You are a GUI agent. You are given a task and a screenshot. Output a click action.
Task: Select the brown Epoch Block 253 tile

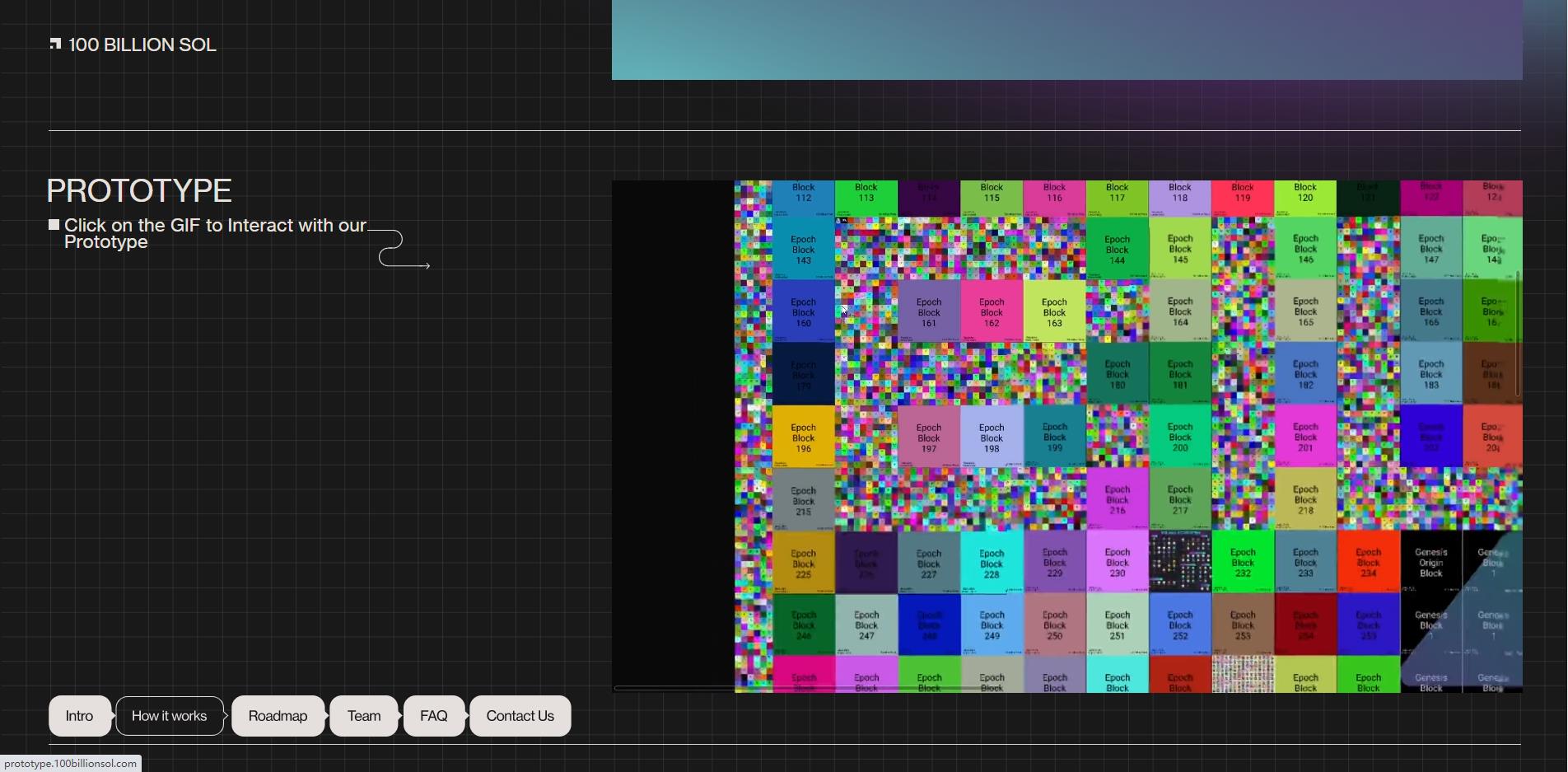[x=1243, y=625]
